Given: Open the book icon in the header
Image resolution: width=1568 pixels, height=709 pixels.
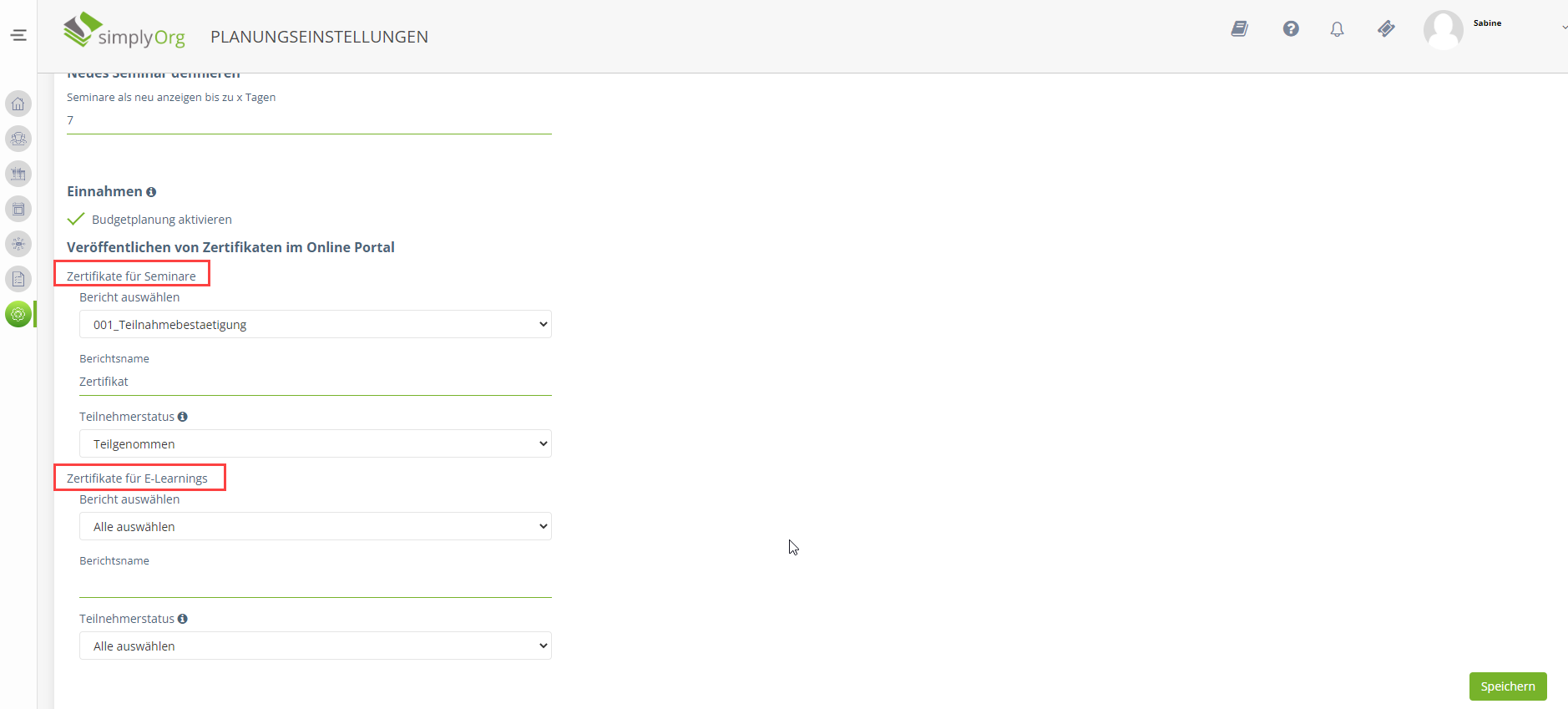Looking at the screenshot, I should [1240, 29].
